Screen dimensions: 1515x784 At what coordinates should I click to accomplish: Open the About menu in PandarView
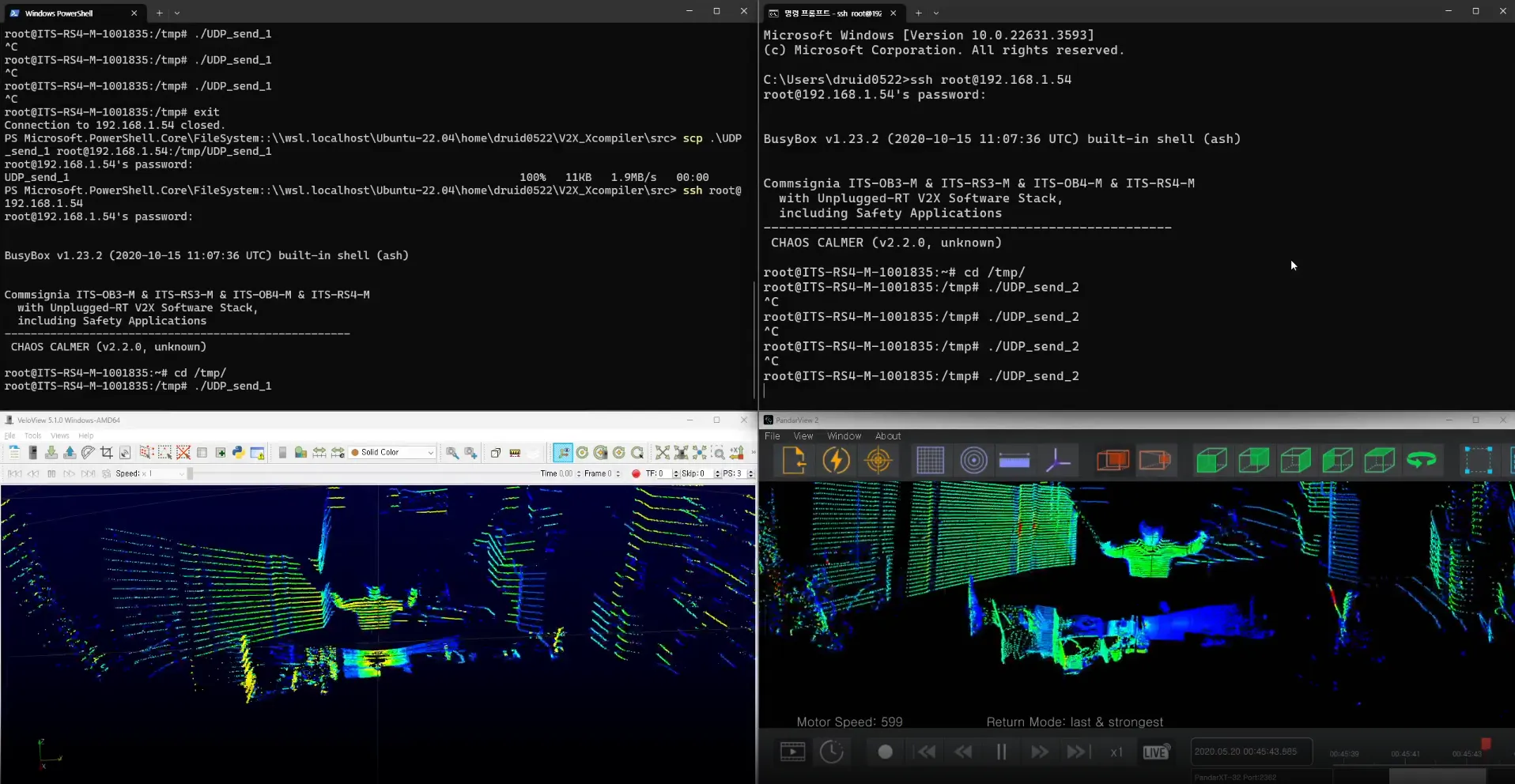click(x=888, y=435)
